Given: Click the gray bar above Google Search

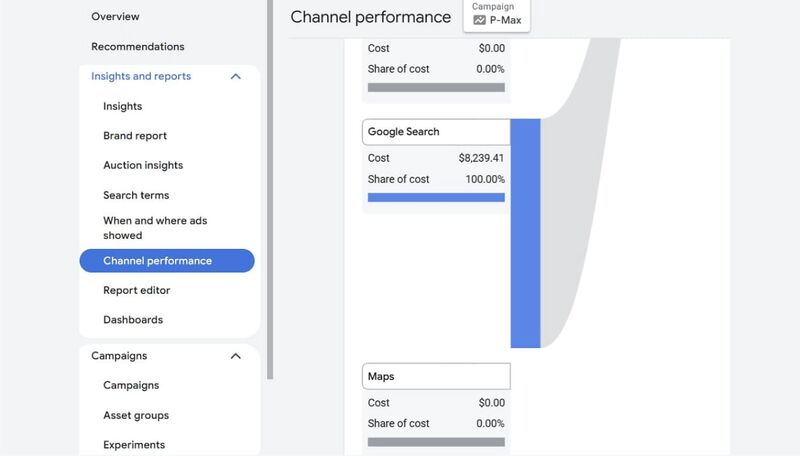Looking at the screenshot, I should pos(436,88).
